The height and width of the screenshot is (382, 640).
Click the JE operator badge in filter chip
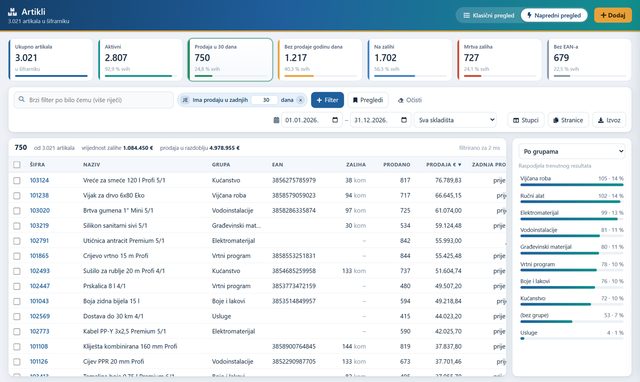click(185, 100)
